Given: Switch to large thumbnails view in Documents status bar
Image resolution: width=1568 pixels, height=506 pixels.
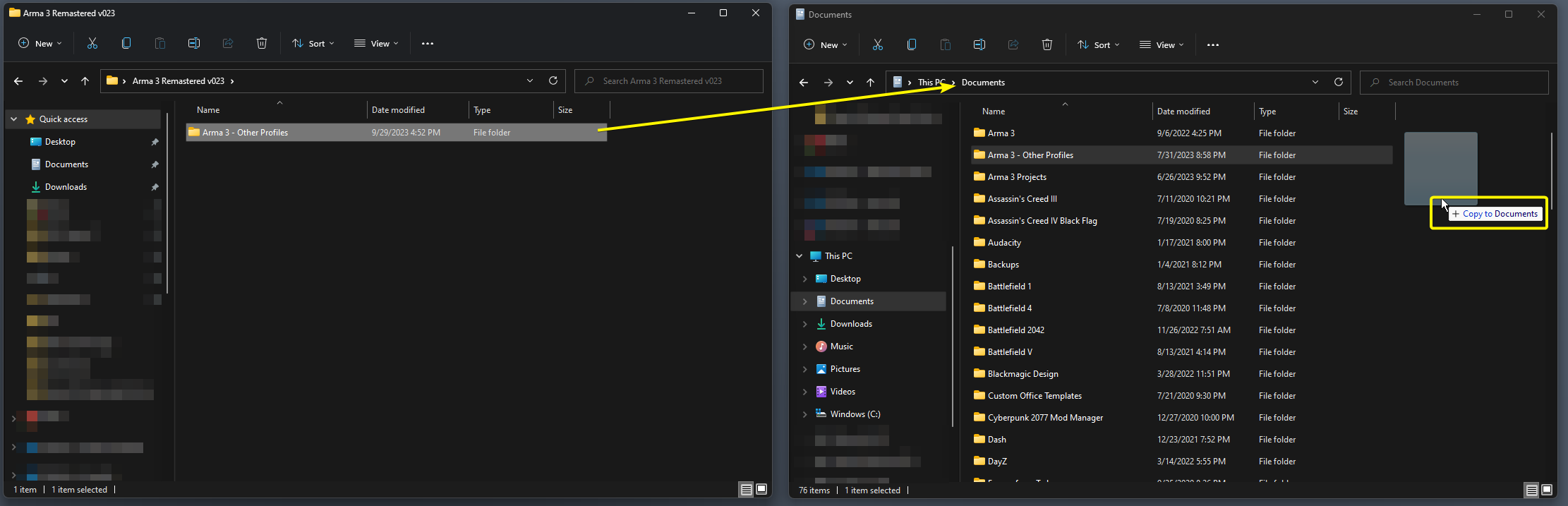Looking at the screenshot, I should click(x=1547, y=490).
